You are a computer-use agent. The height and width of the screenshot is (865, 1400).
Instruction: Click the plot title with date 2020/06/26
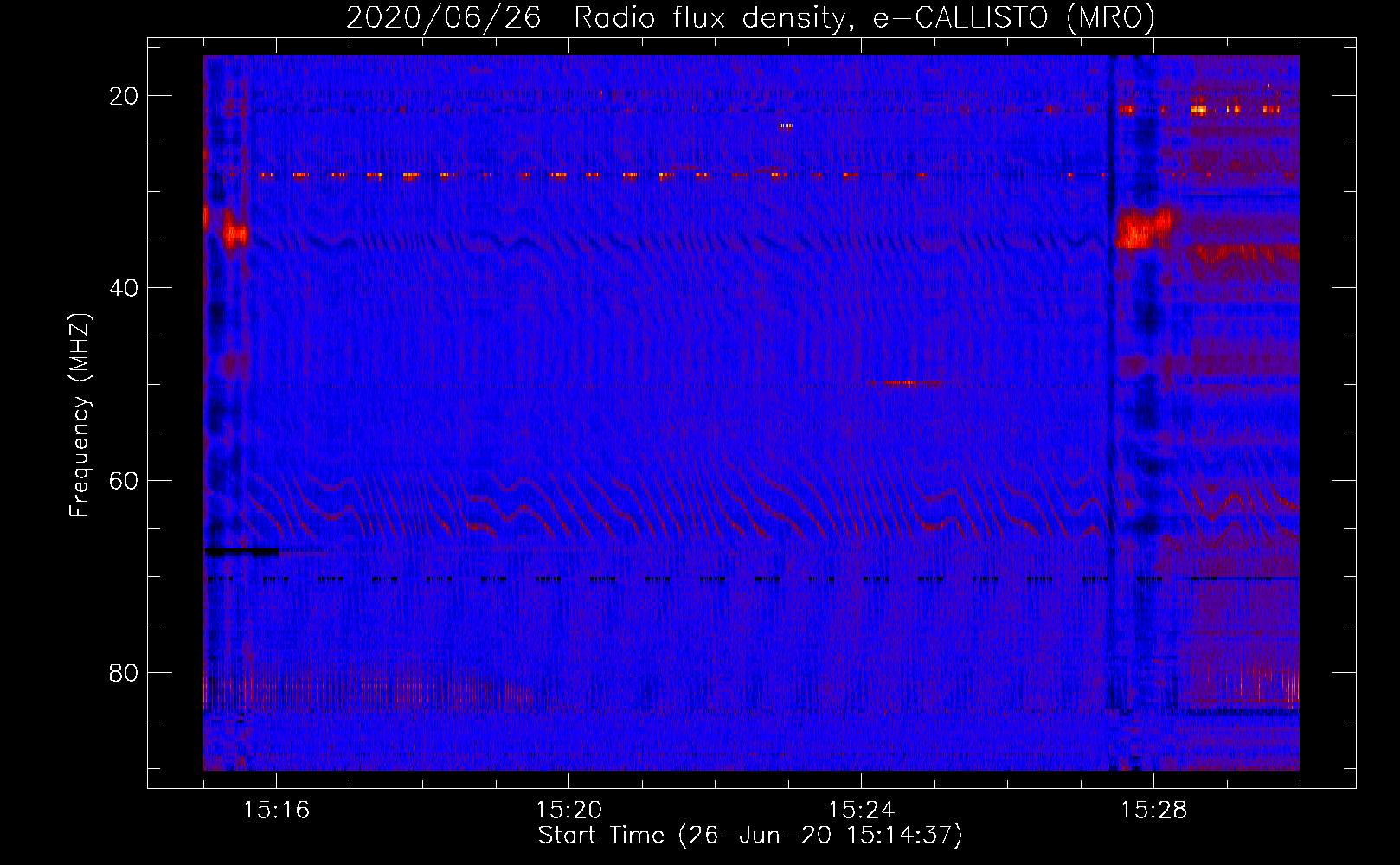click(x=750, y=18)
